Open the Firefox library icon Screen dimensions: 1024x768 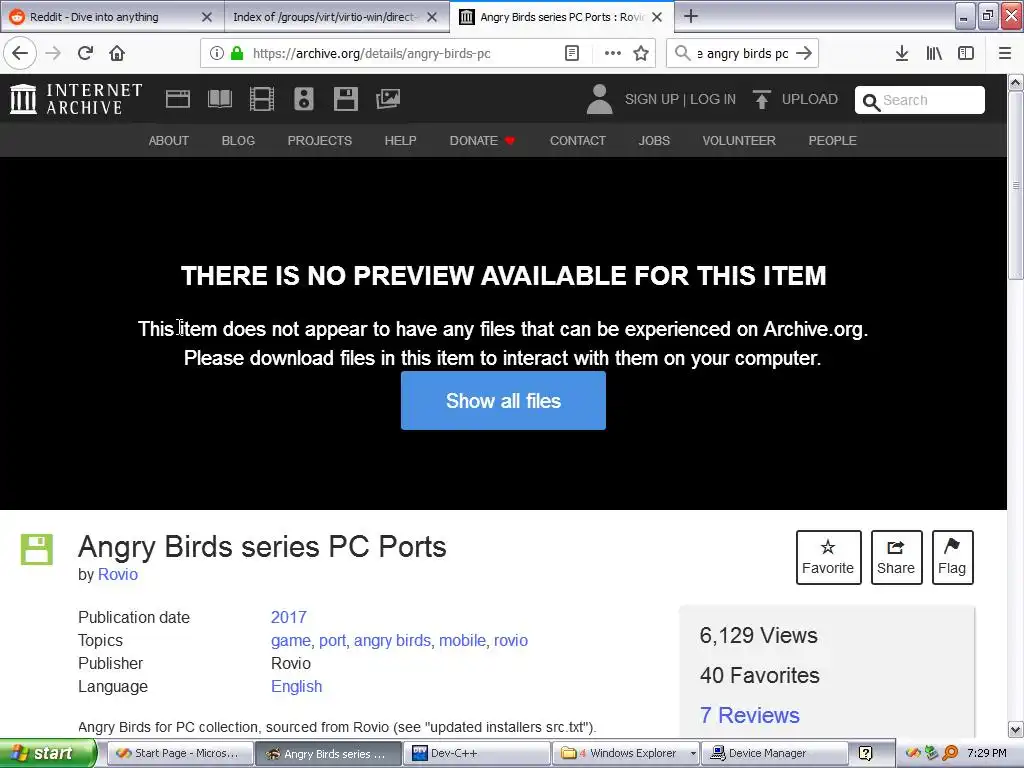click(934, 54)
